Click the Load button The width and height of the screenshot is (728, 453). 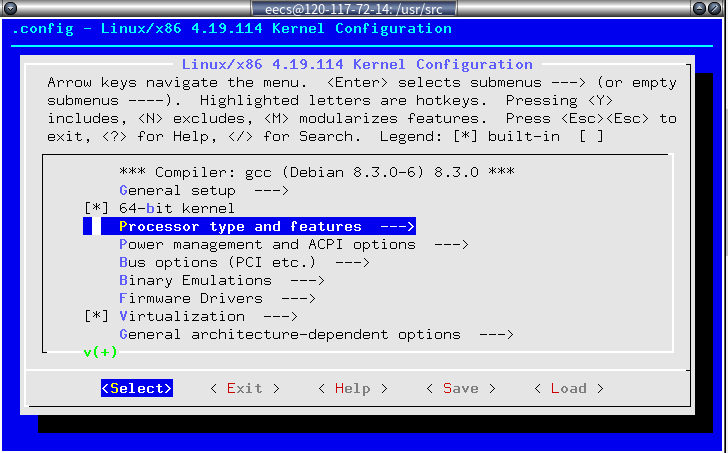point(568,388)
